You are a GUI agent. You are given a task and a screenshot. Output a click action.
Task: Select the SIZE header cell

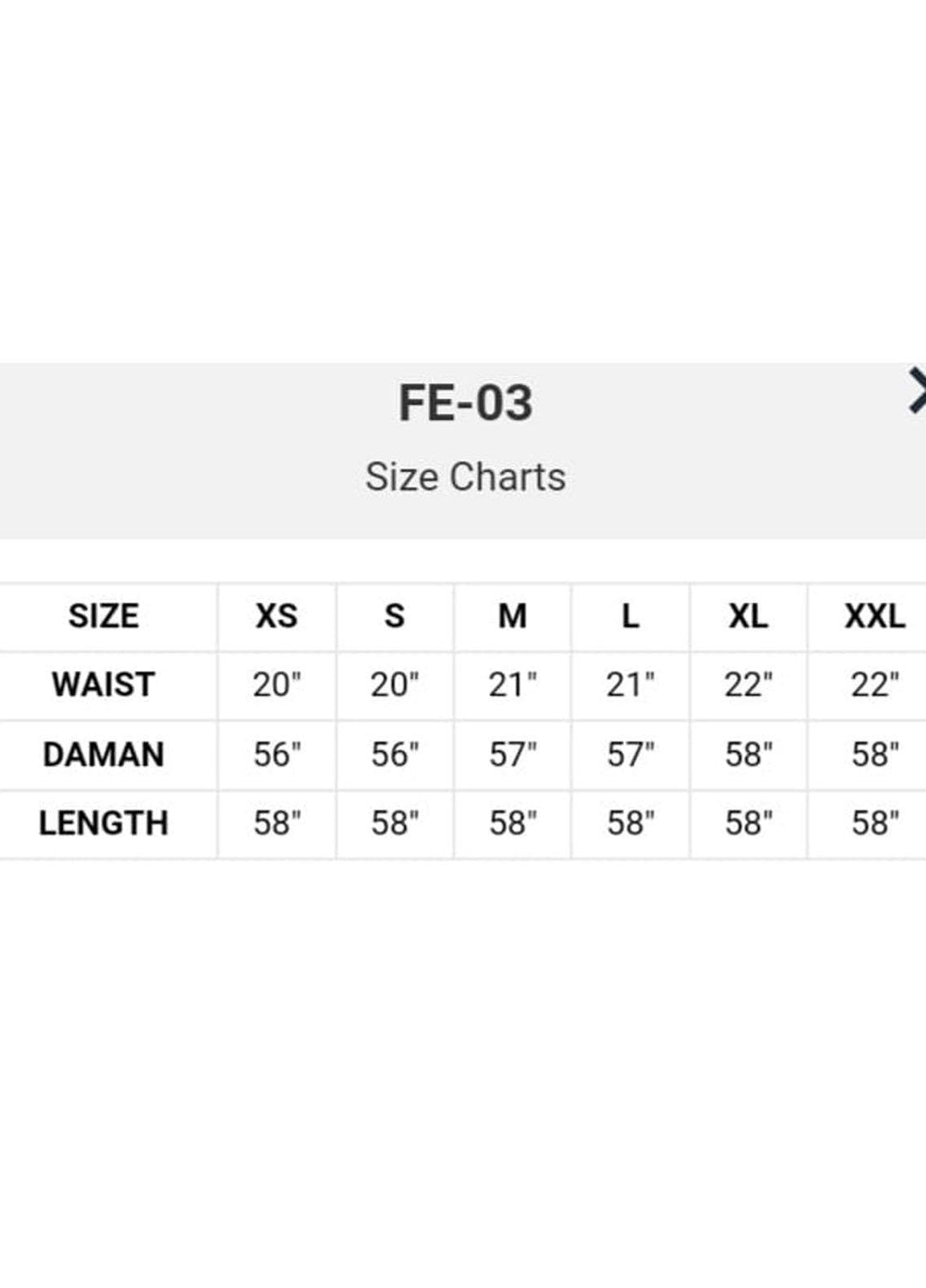click(104, 616)
